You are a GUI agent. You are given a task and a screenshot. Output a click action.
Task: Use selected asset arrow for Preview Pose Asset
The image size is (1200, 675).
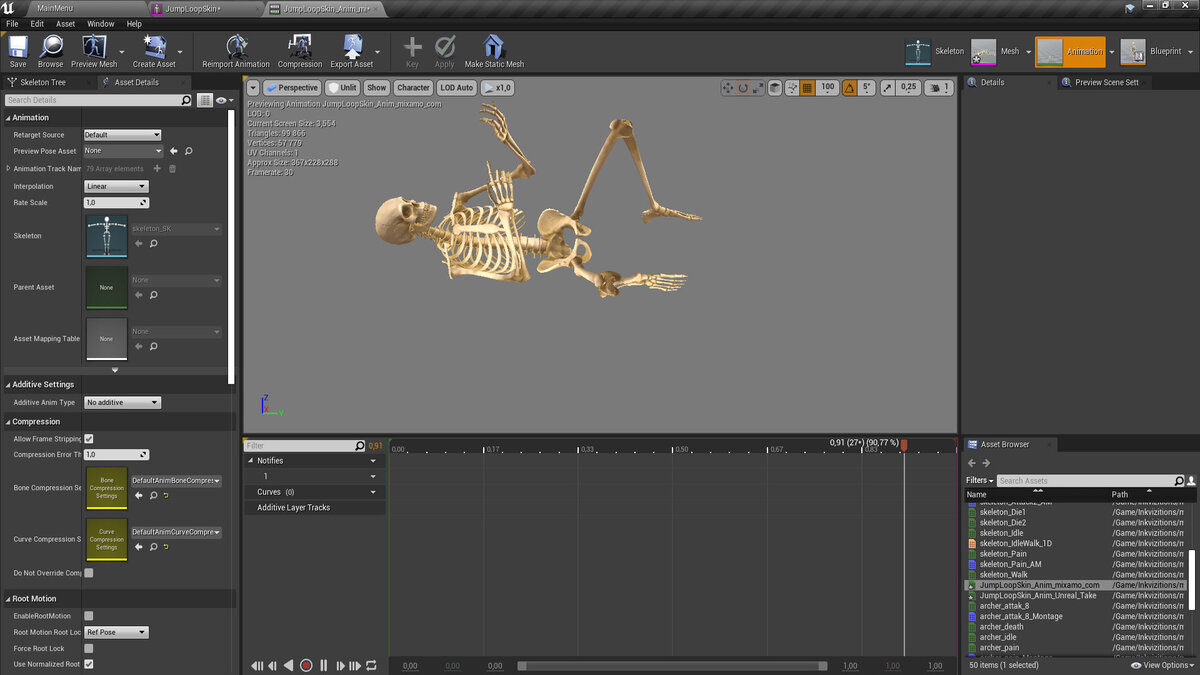tap(174, 151)
